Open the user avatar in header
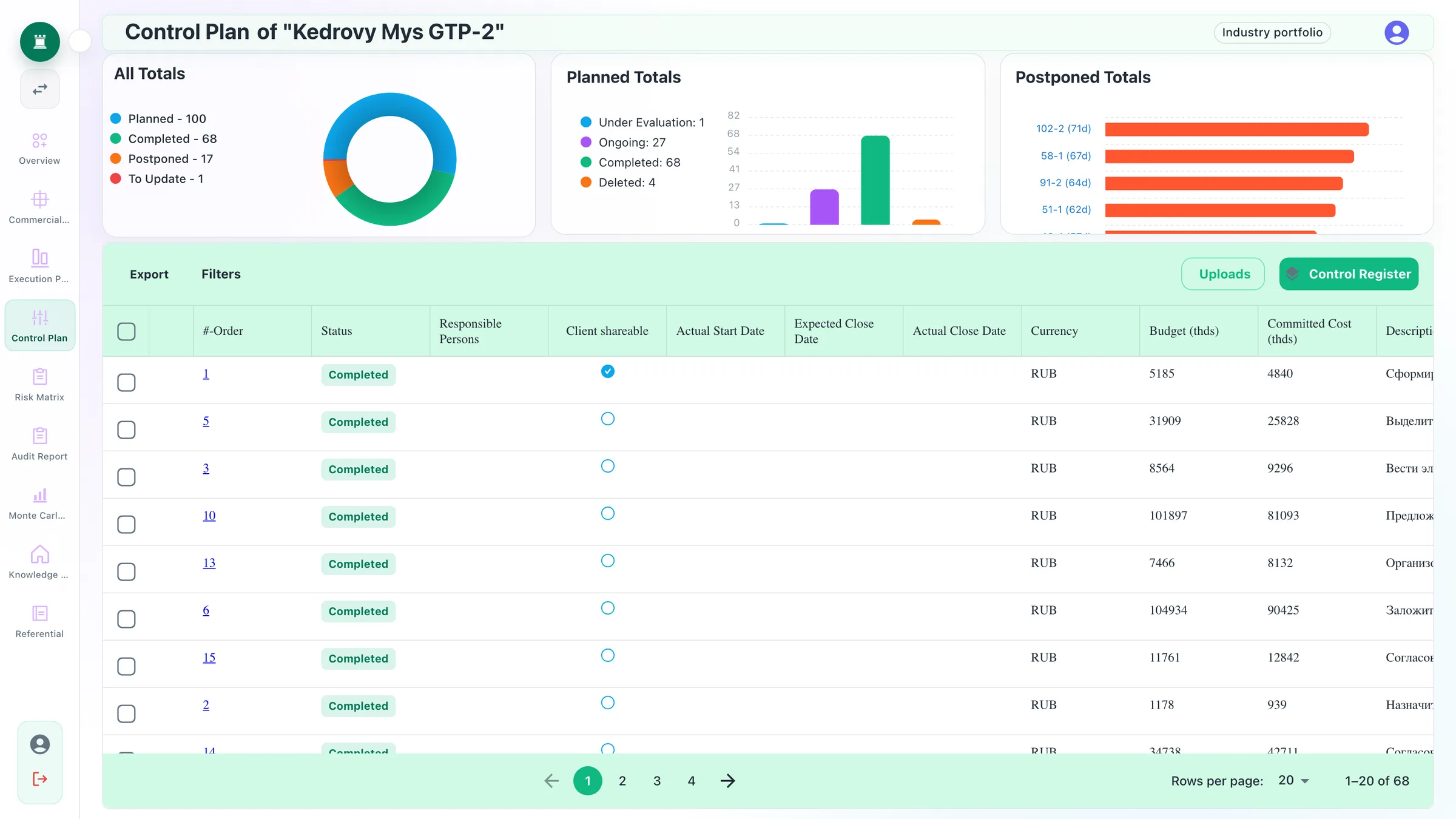This screenshot has height=819, width=1456. point(1396,33)
